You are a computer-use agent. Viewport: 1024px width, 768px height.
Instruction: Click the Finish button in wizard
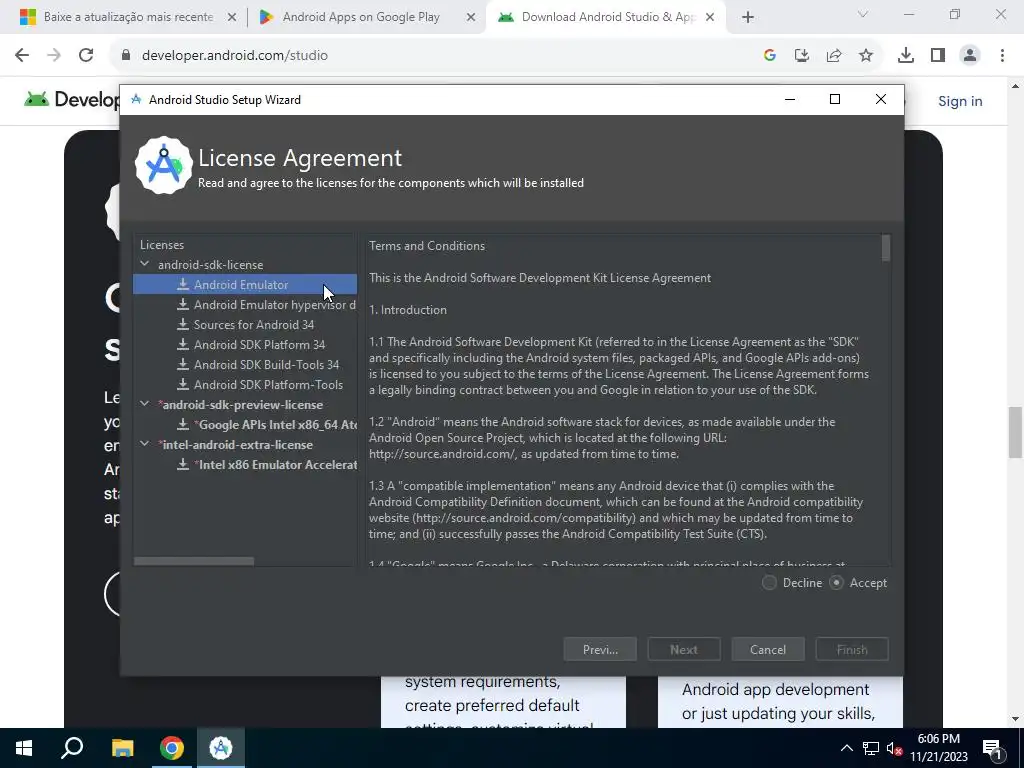[852, 649]
